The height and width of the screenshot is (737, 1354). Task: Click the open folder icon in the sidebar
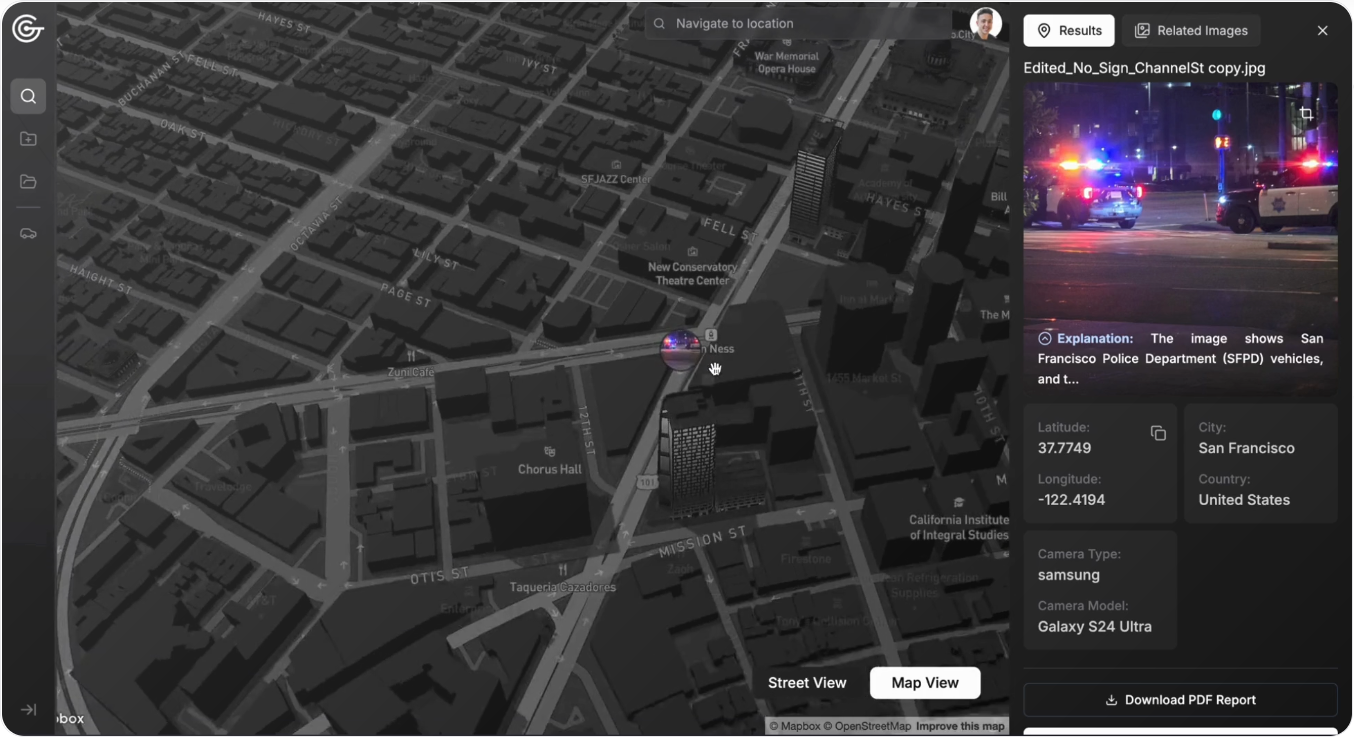pos(28,182)
